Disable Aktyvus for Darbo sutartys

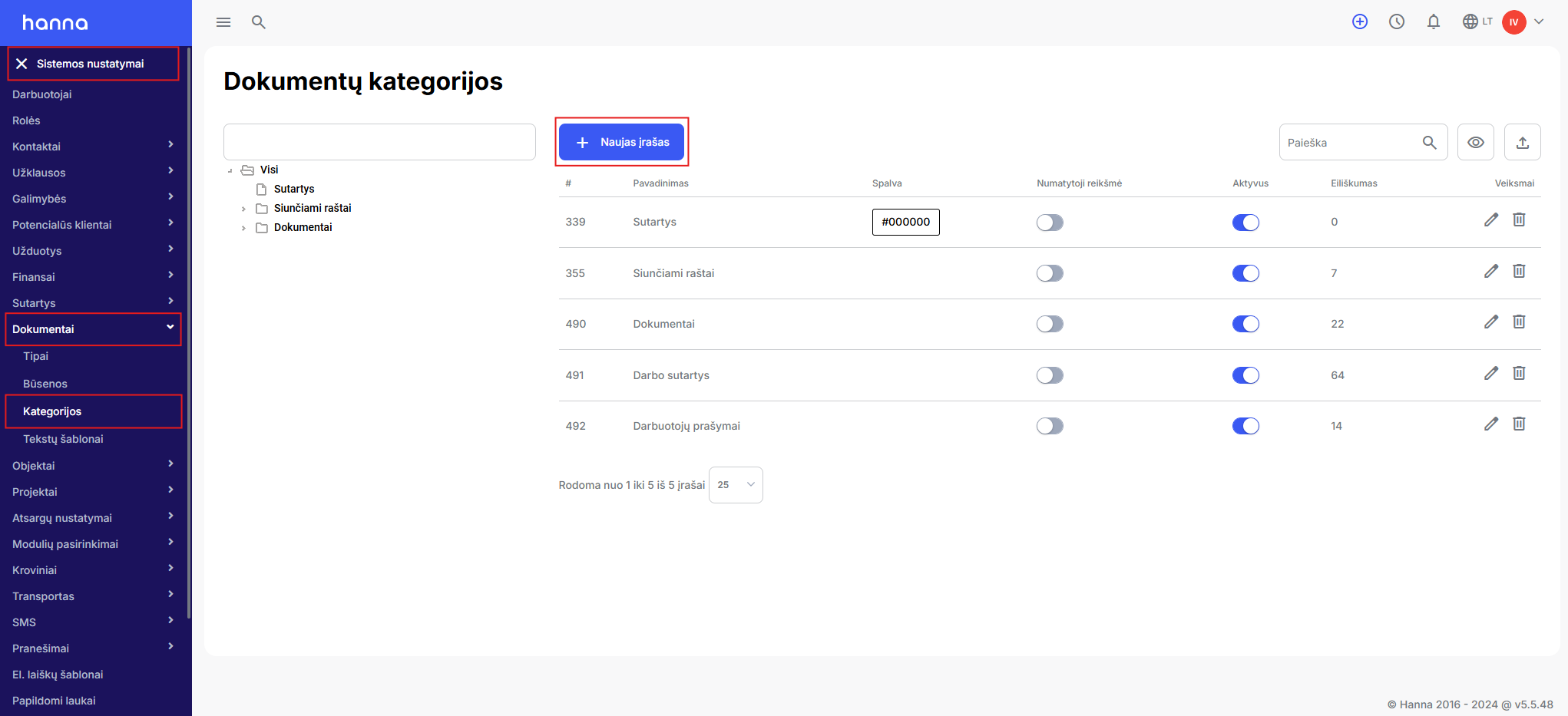pos(1245,375)
